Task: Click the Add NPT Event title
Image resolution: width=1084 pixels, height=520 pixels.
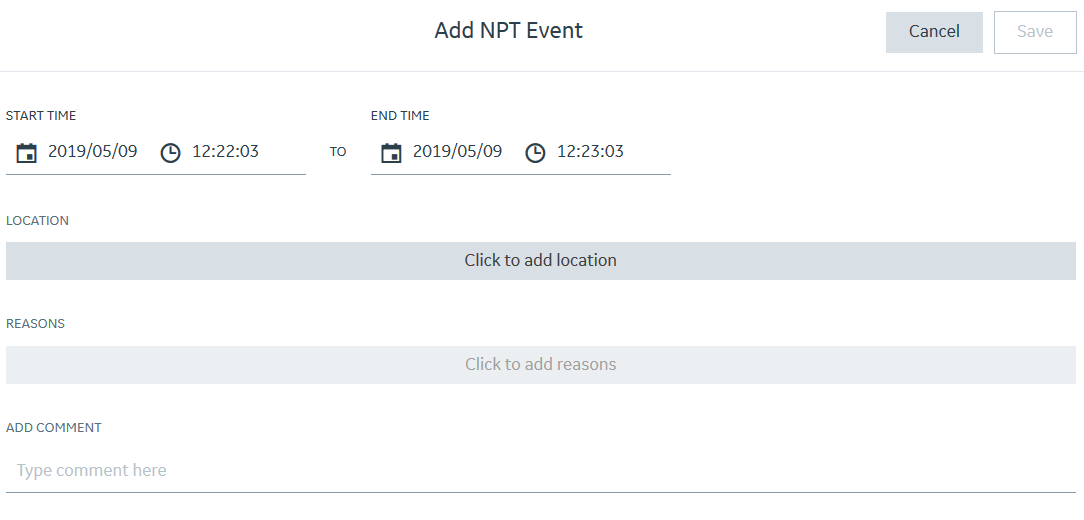Action: pyautogui.click(x=509, y=30)
